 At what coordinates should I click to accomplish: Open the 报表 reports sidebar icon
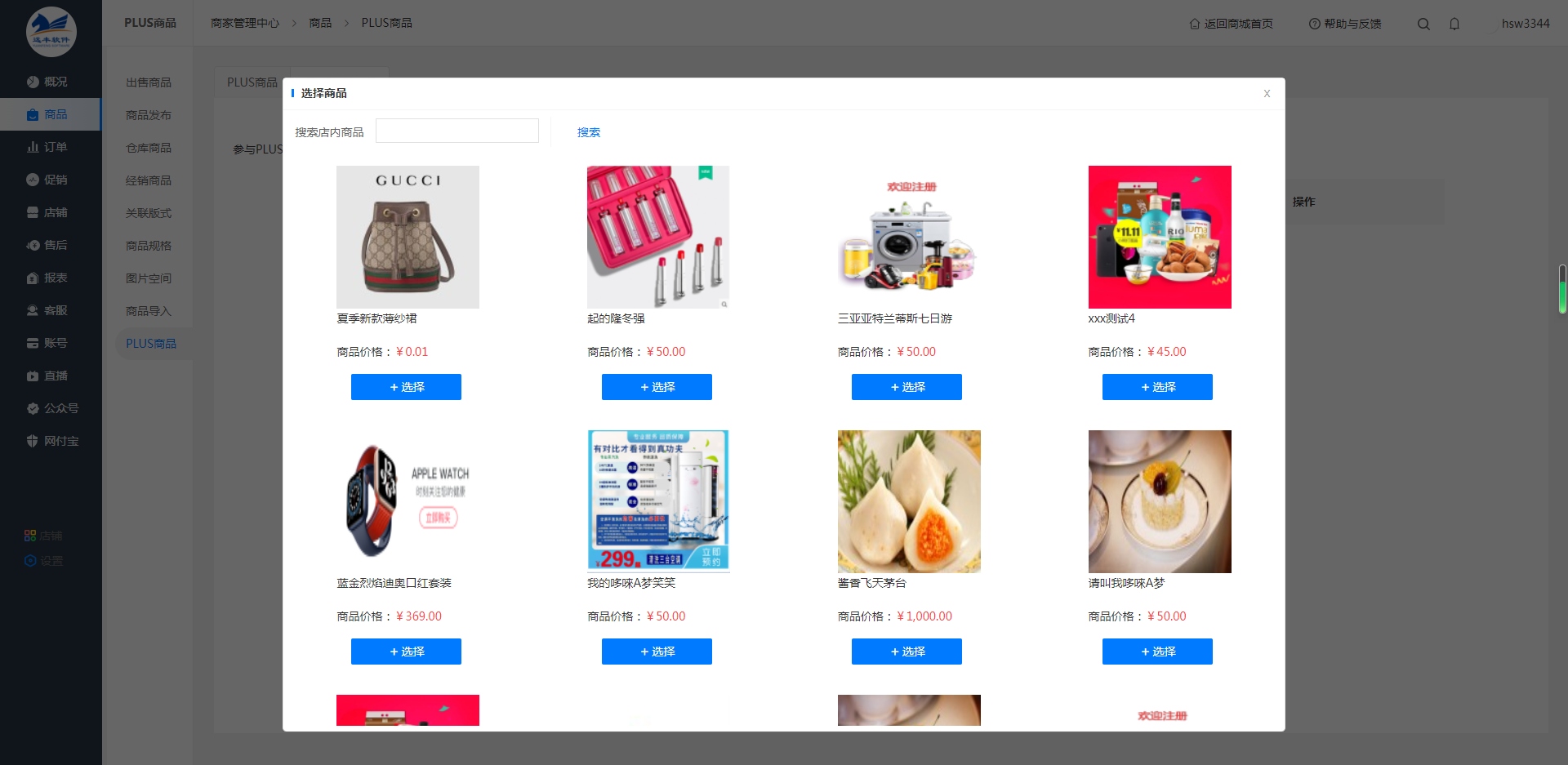(33, 278)
